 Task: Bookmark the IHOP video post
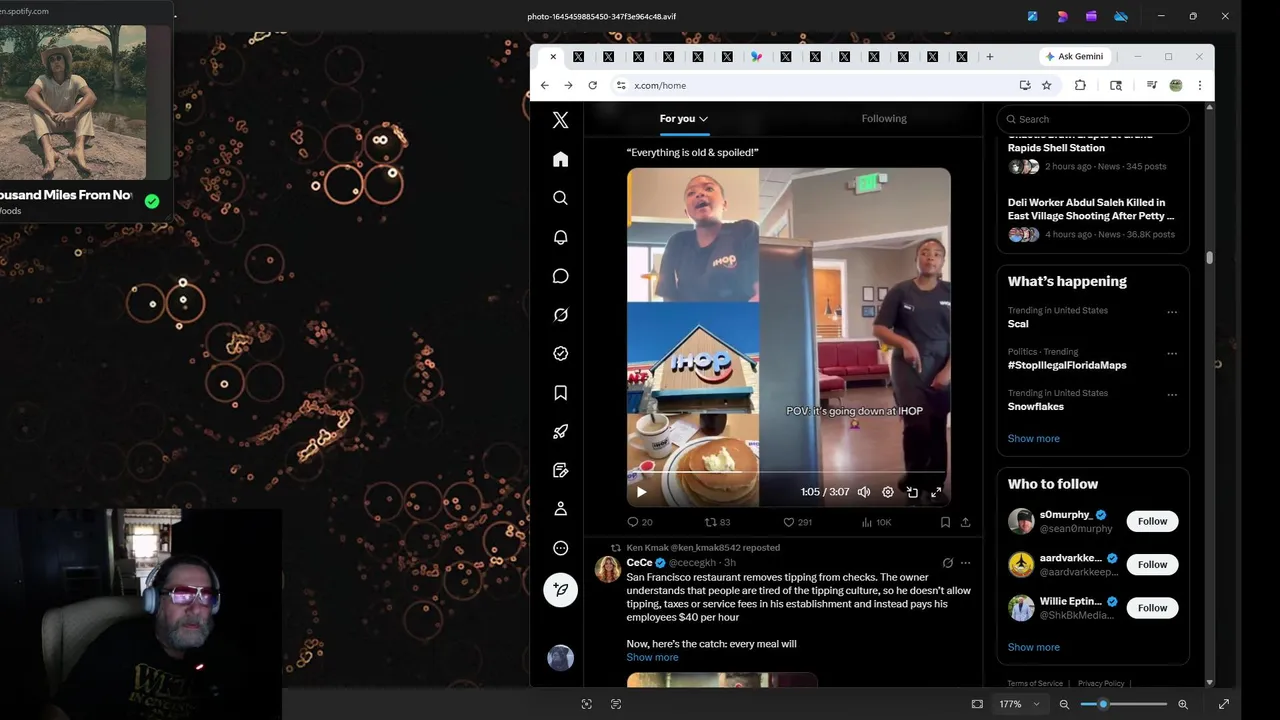click(945, 522)
